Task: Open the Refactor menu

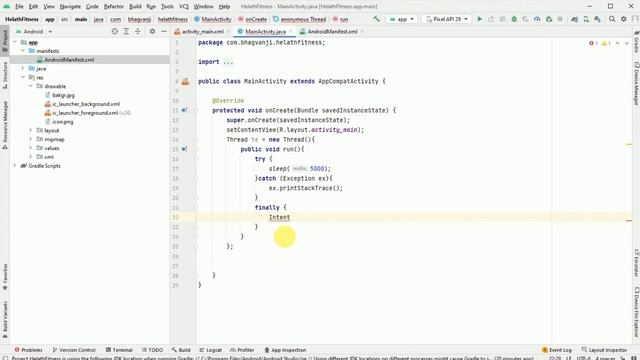Action: [113, 7]
